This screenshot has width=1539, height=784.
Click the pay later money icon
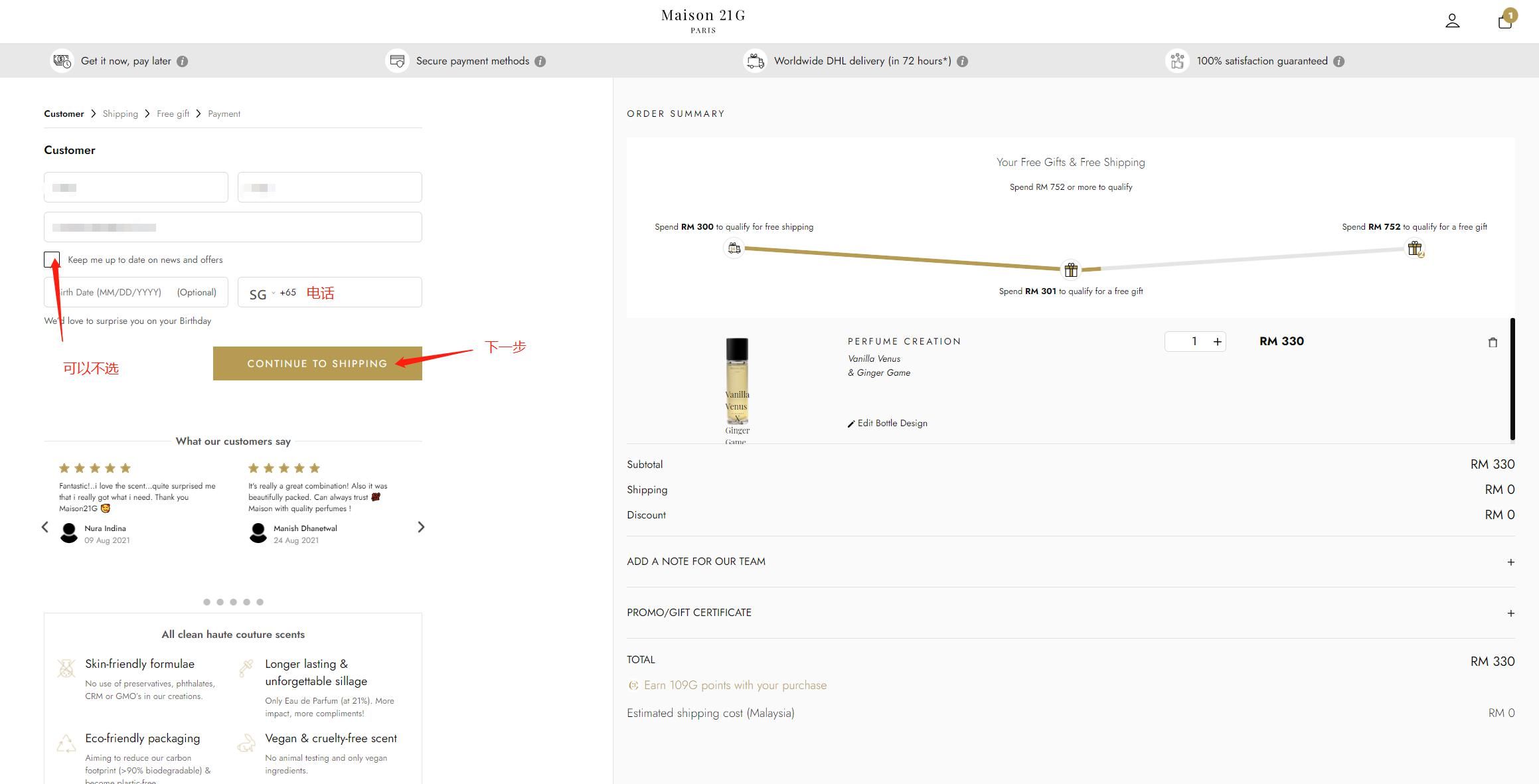click(x=62, y=61)
